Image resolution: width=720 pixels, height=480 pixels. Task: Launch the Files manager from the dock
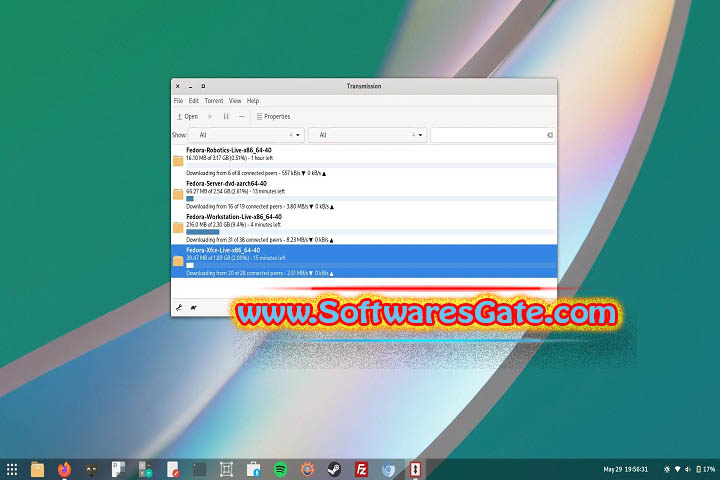(x=38, y=469)
